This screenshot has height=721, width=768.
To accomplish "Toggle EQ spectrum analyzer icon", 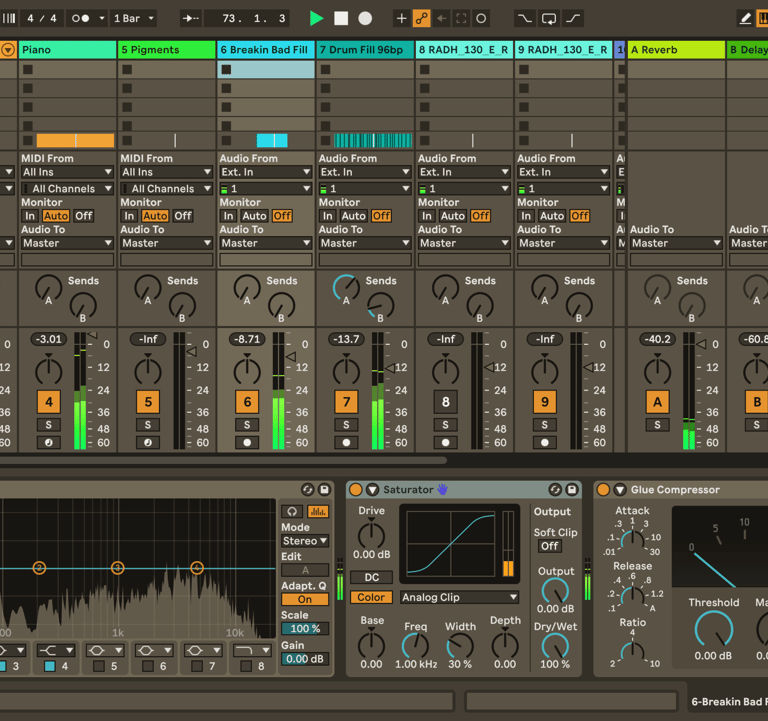I will coord(318,512).
